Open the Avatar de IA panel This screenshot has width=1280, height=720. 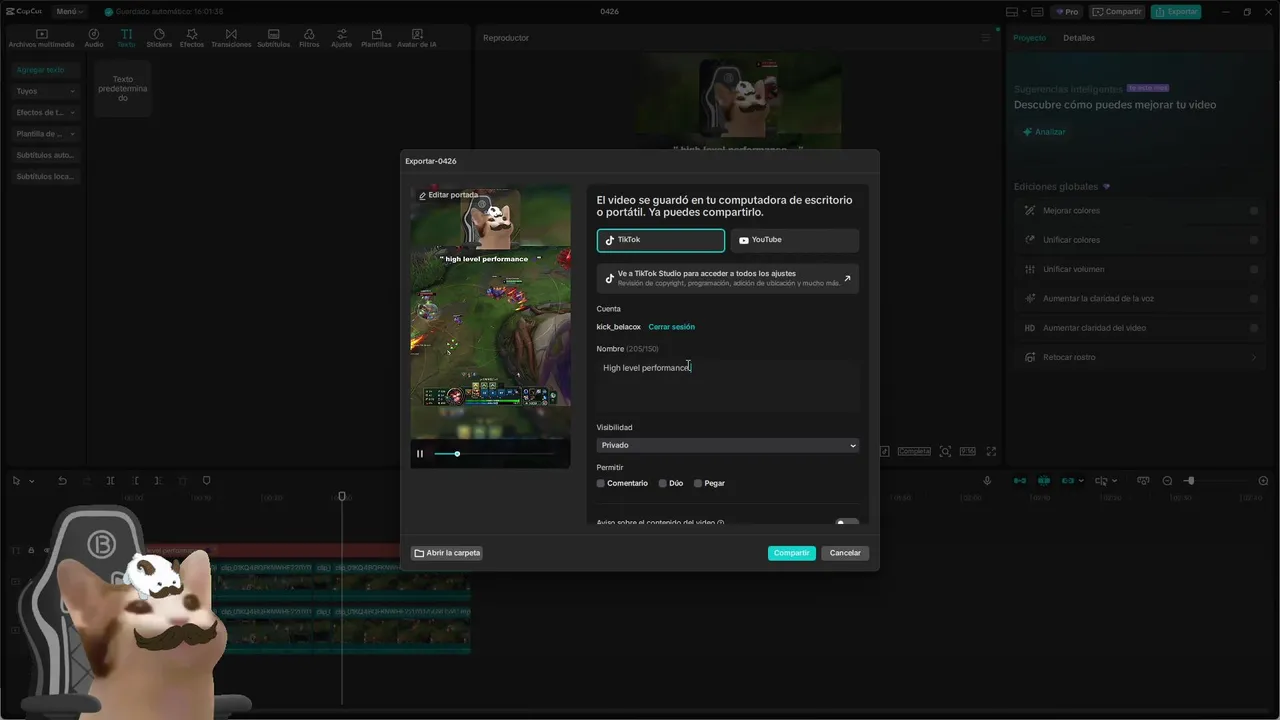tap(417, 39)
